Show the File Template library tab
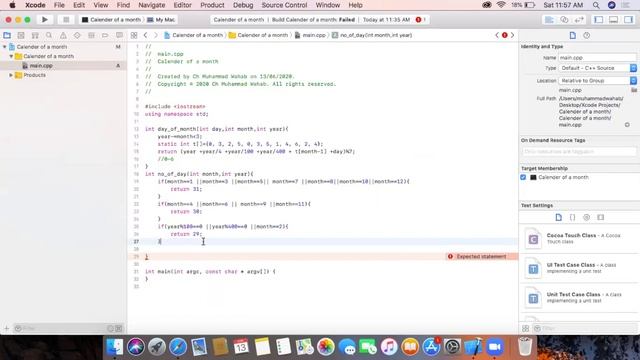The image size is (640, 360). (558, 218)
